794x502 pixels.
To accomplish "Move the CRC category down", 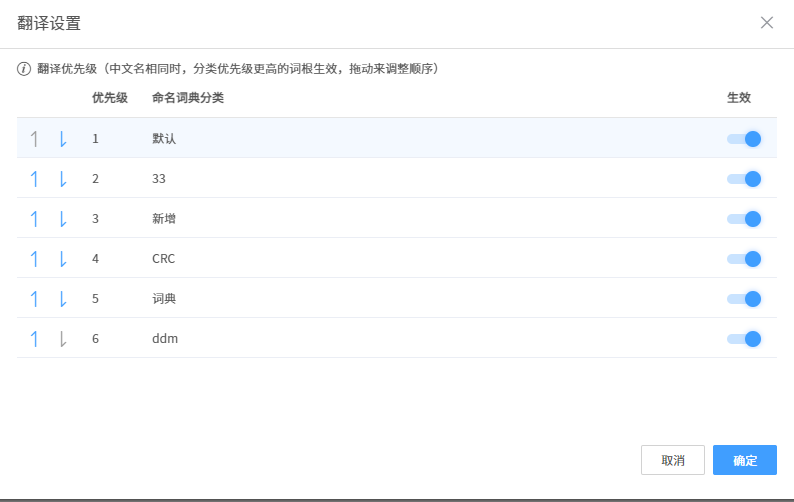I will [63, 258].
